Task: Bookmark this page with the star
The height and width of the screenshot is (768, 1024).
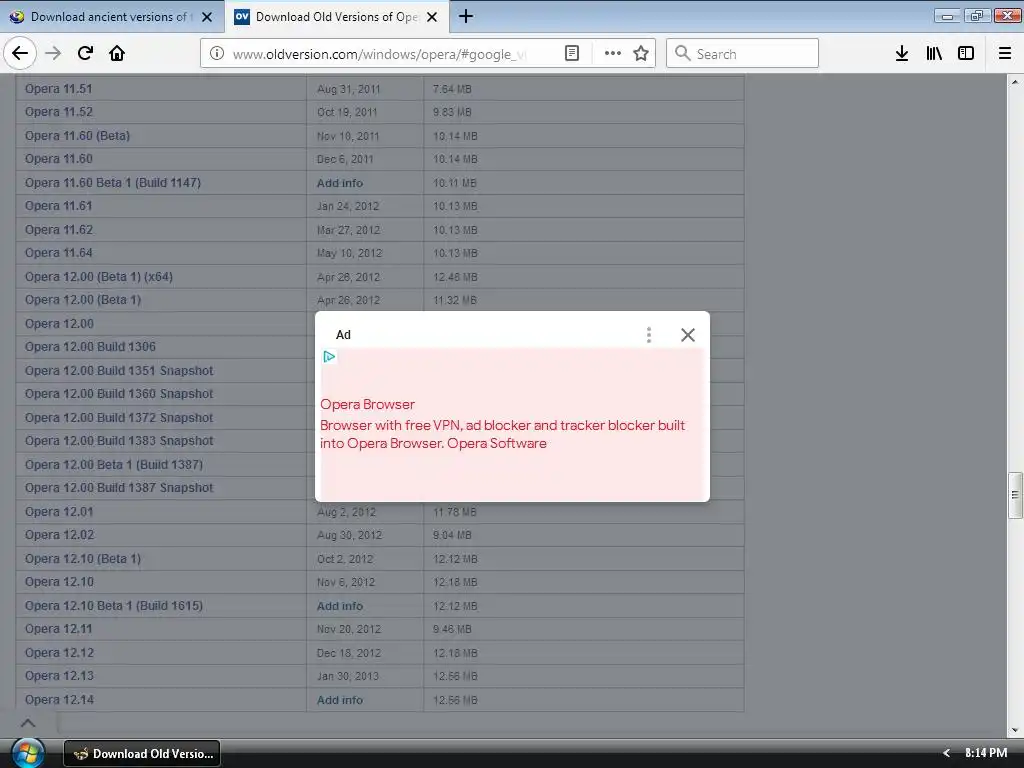Action: 641,54
